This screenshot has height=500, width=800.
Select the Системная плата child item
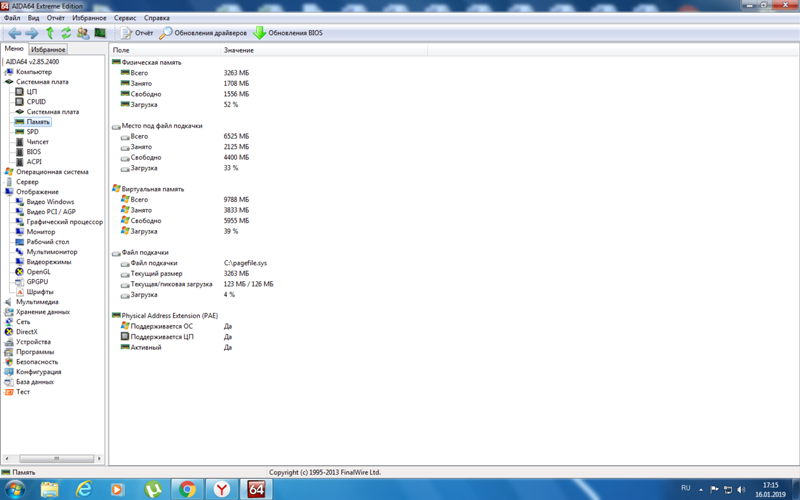pyautogui.click(x=53, y=112)
